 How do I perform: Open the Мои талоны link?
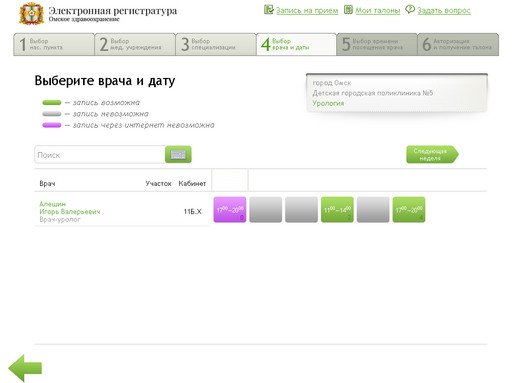(378, 11)
